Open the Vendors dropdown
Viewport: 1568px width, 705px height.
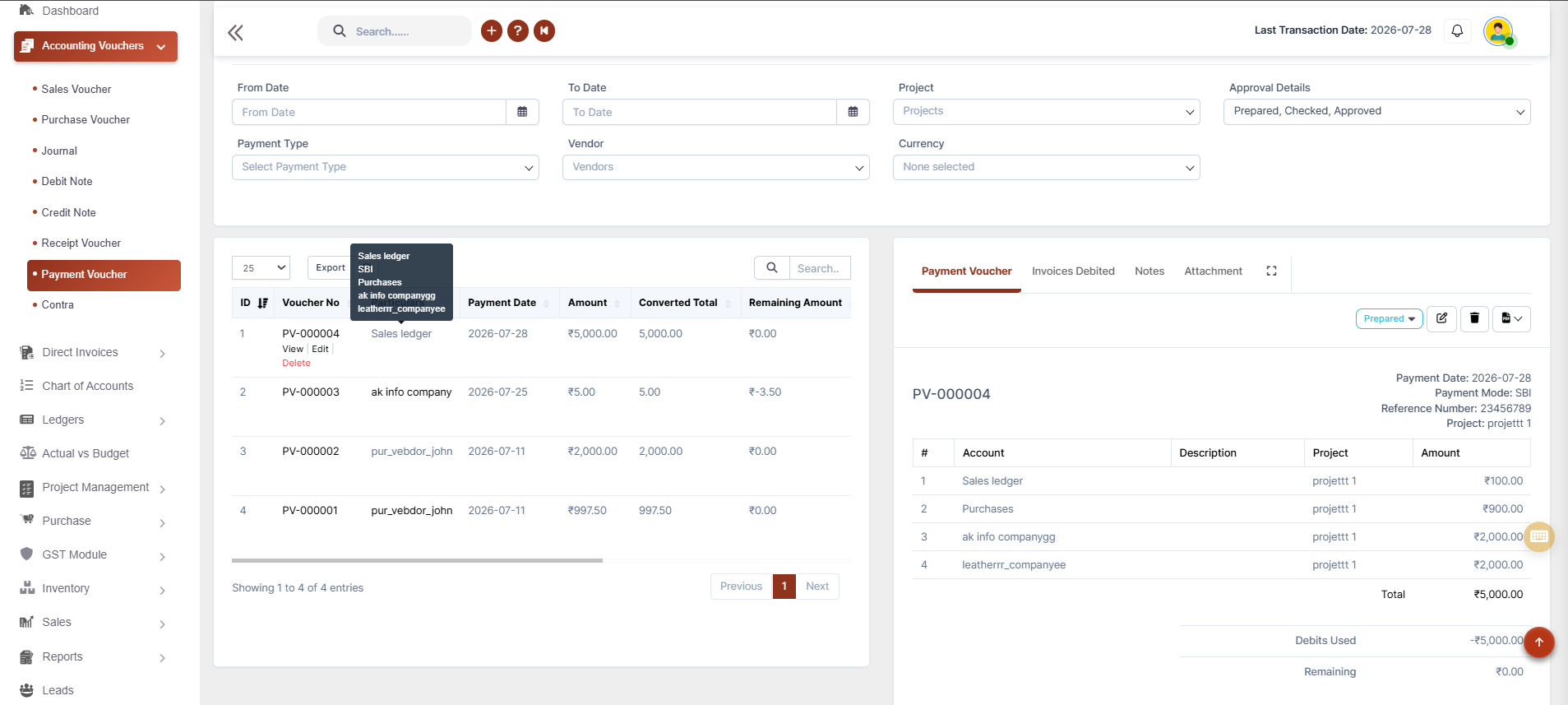point(715,167)
